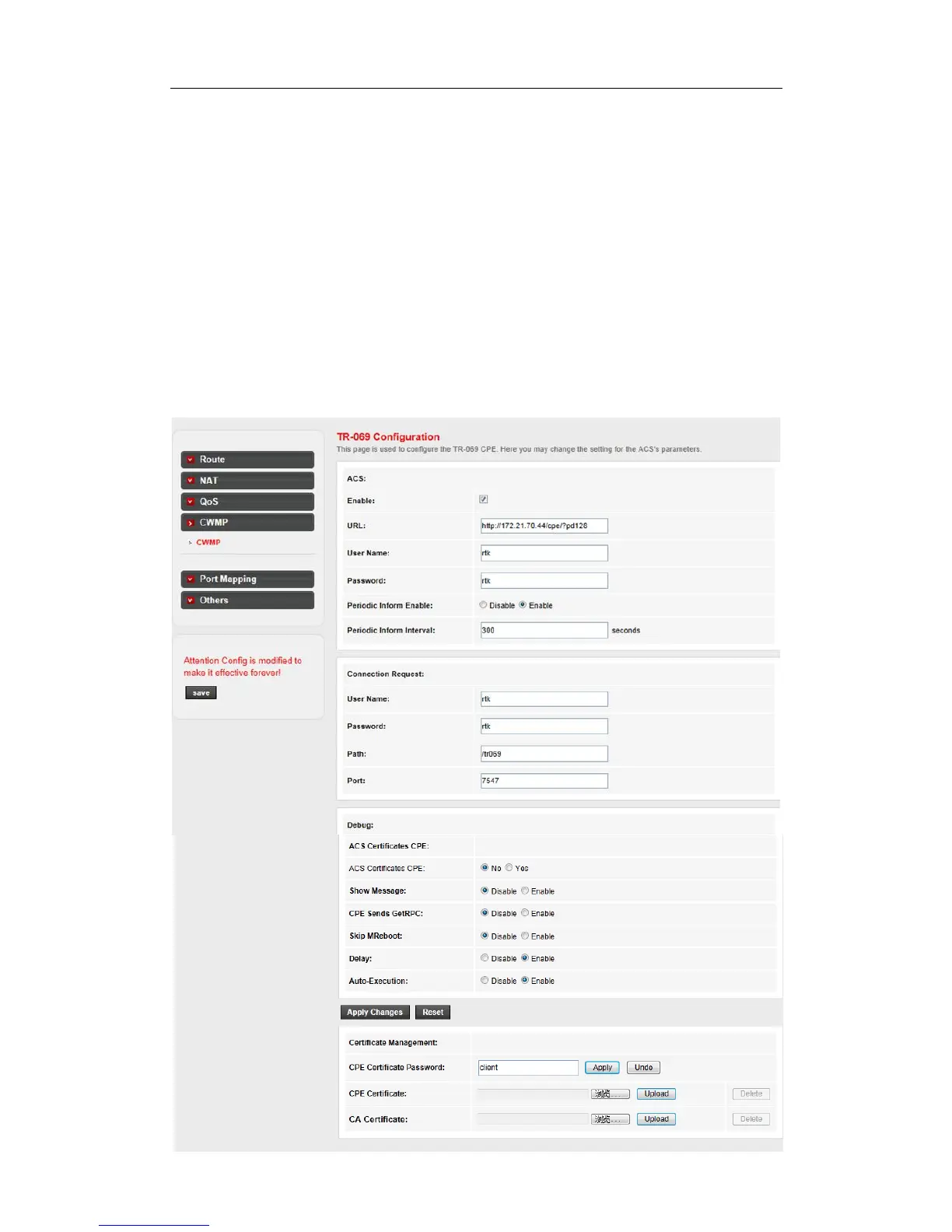Click the CA Certificate file path box
952x1232 pixels.
pos(533,1119)
